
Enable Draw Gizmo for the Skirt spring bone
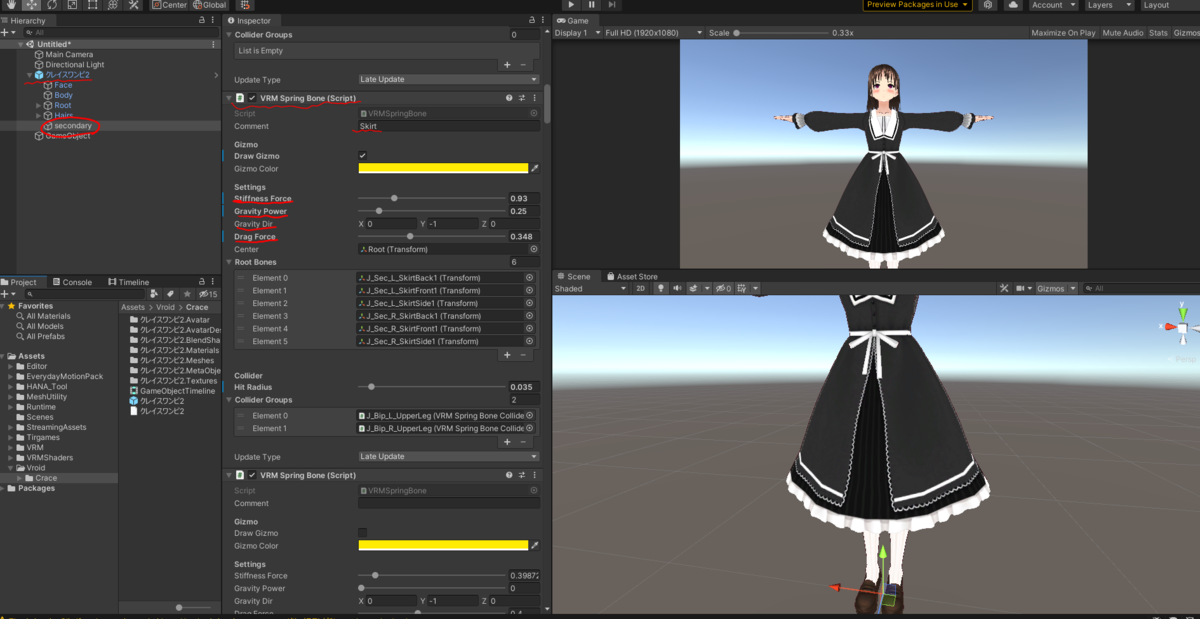(362, 156)
